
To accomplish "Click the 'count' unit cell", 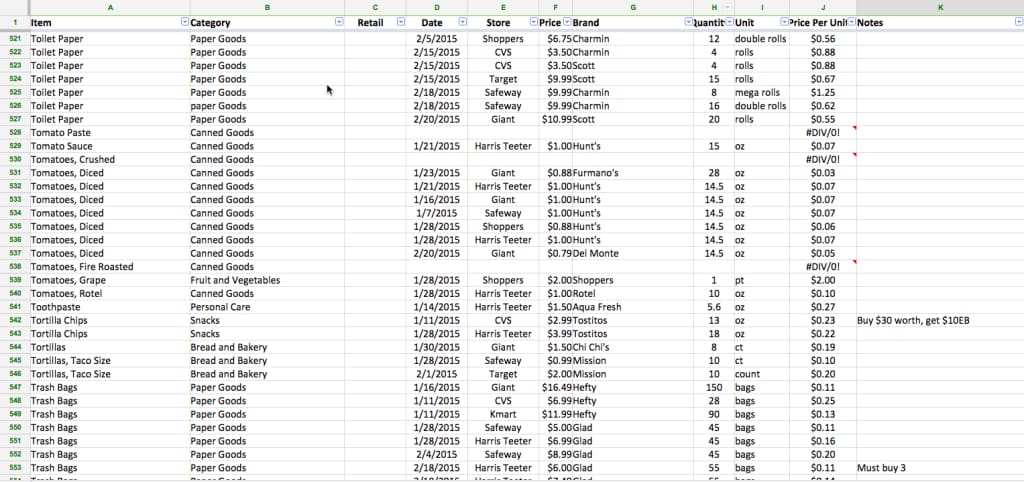I will point(762,374).
